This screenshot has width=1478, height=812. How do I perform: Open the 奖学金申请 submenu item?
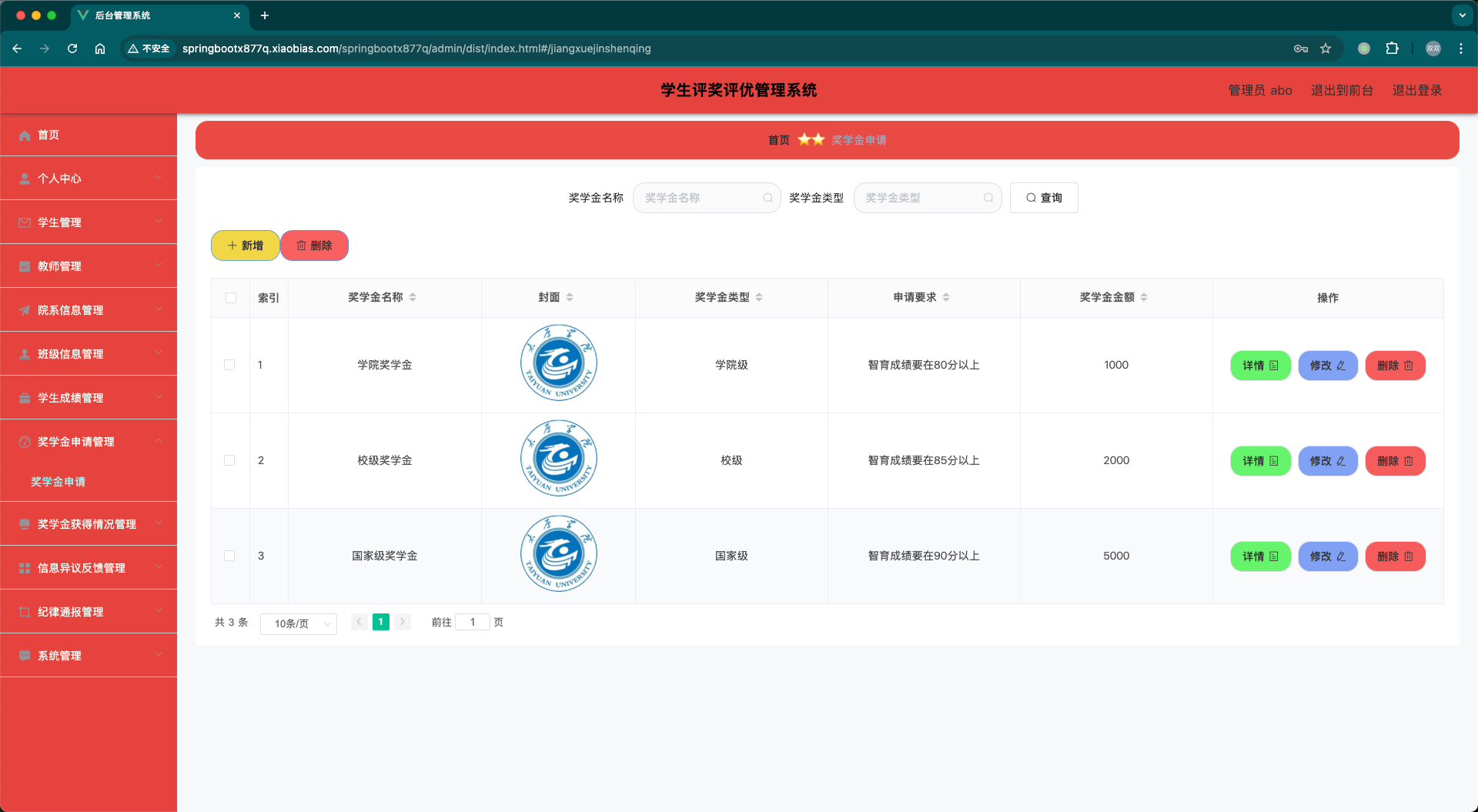pyautogui.click(x=58, y=482)
